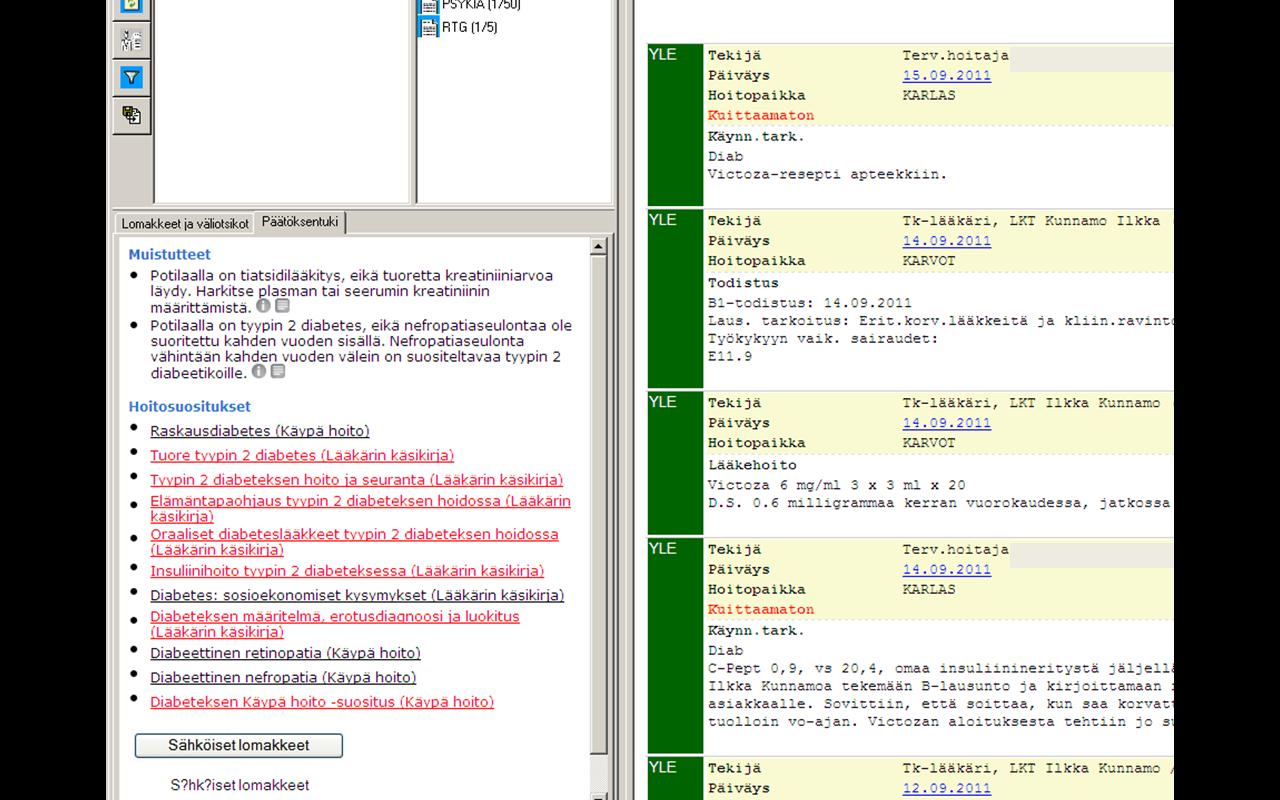This screenshot has height=800, width=1280.
Task: Open note icon for the nefropatiaseulonta reminder
Action: (x=278, y=371)
